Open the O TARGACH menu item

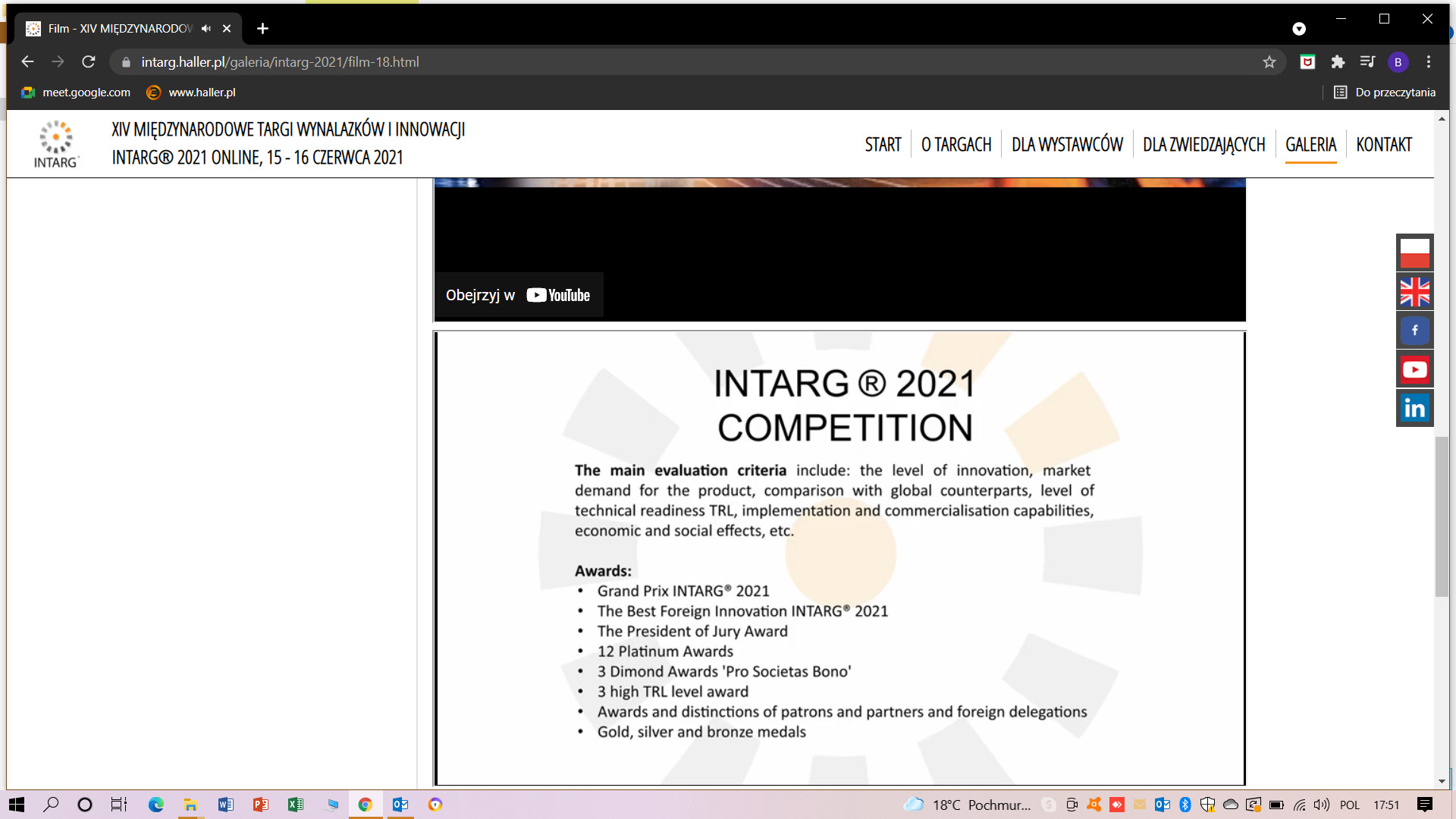pos(956,144)
